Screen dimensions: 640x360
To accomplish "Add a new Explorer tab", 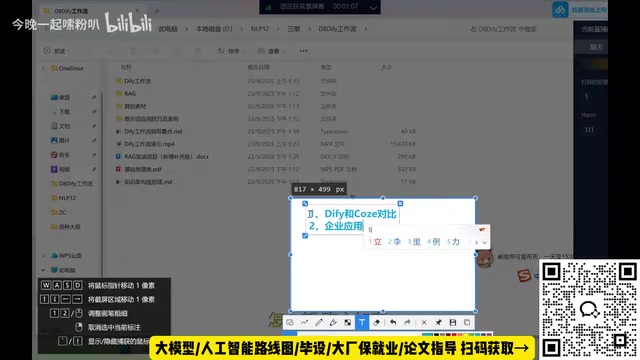I will click(x=157, y=11).
